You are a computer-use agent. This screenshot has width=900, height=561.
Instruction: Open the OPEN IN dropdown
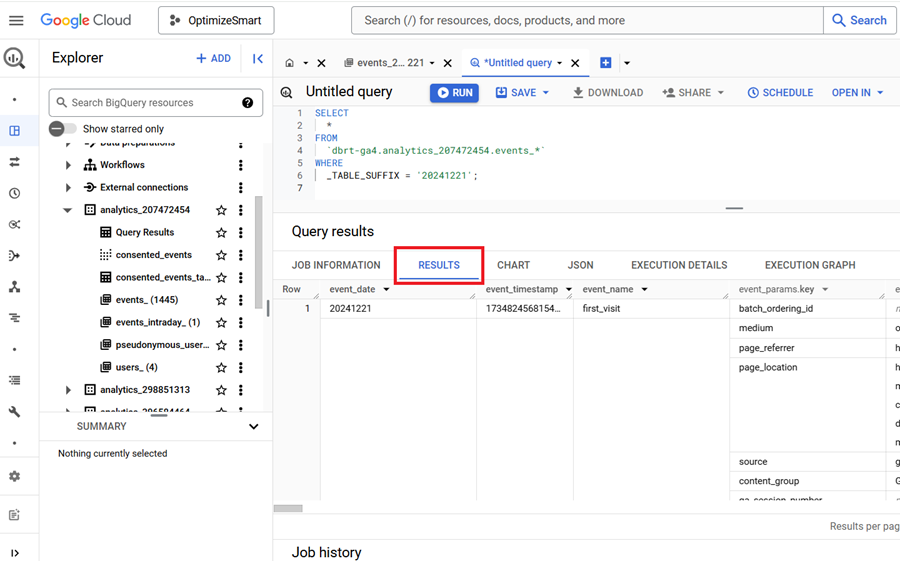[x=857, y=93]
